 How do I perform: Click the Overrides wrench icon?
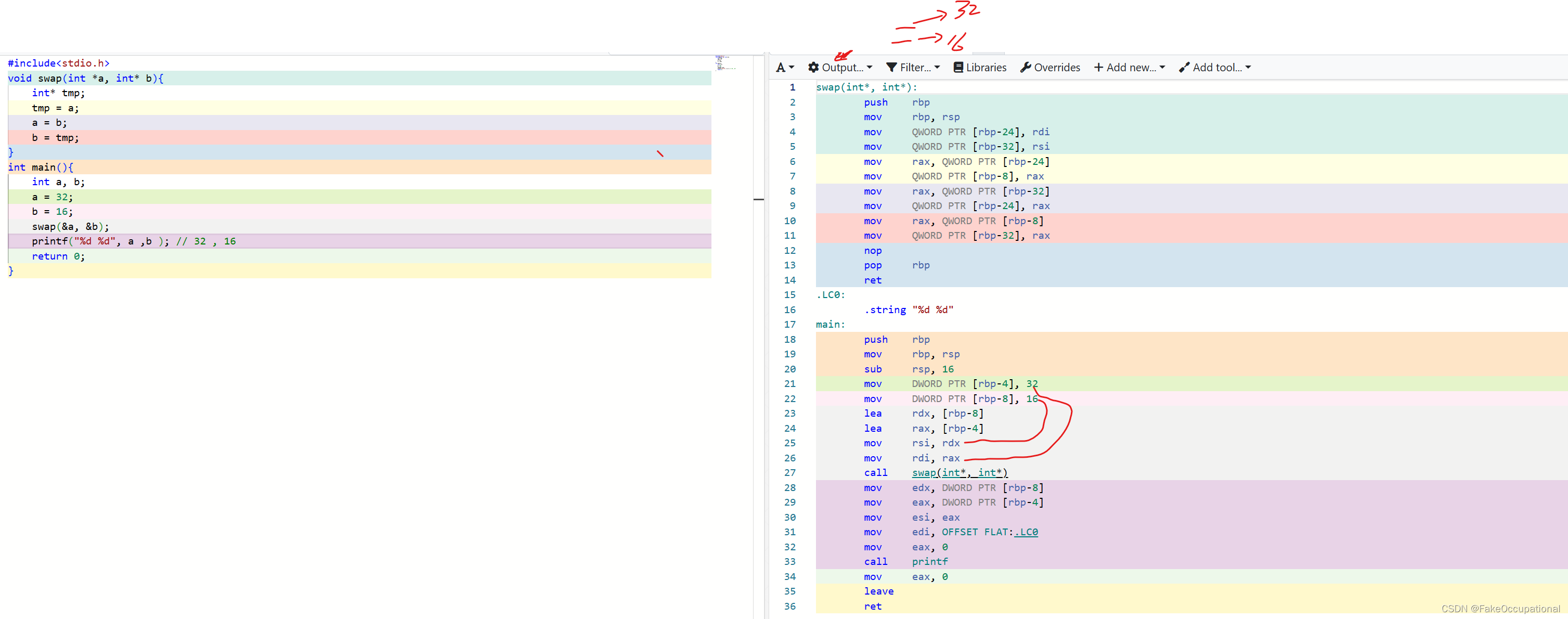1026,67
